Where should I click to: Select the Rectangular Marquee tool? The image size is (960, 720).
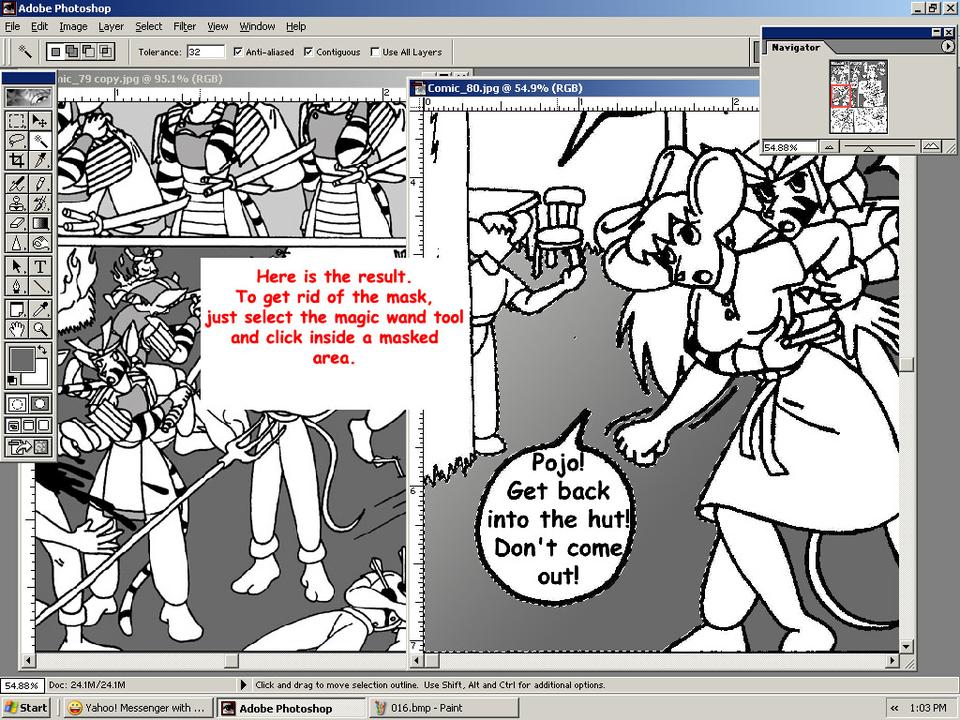(17, 121)
